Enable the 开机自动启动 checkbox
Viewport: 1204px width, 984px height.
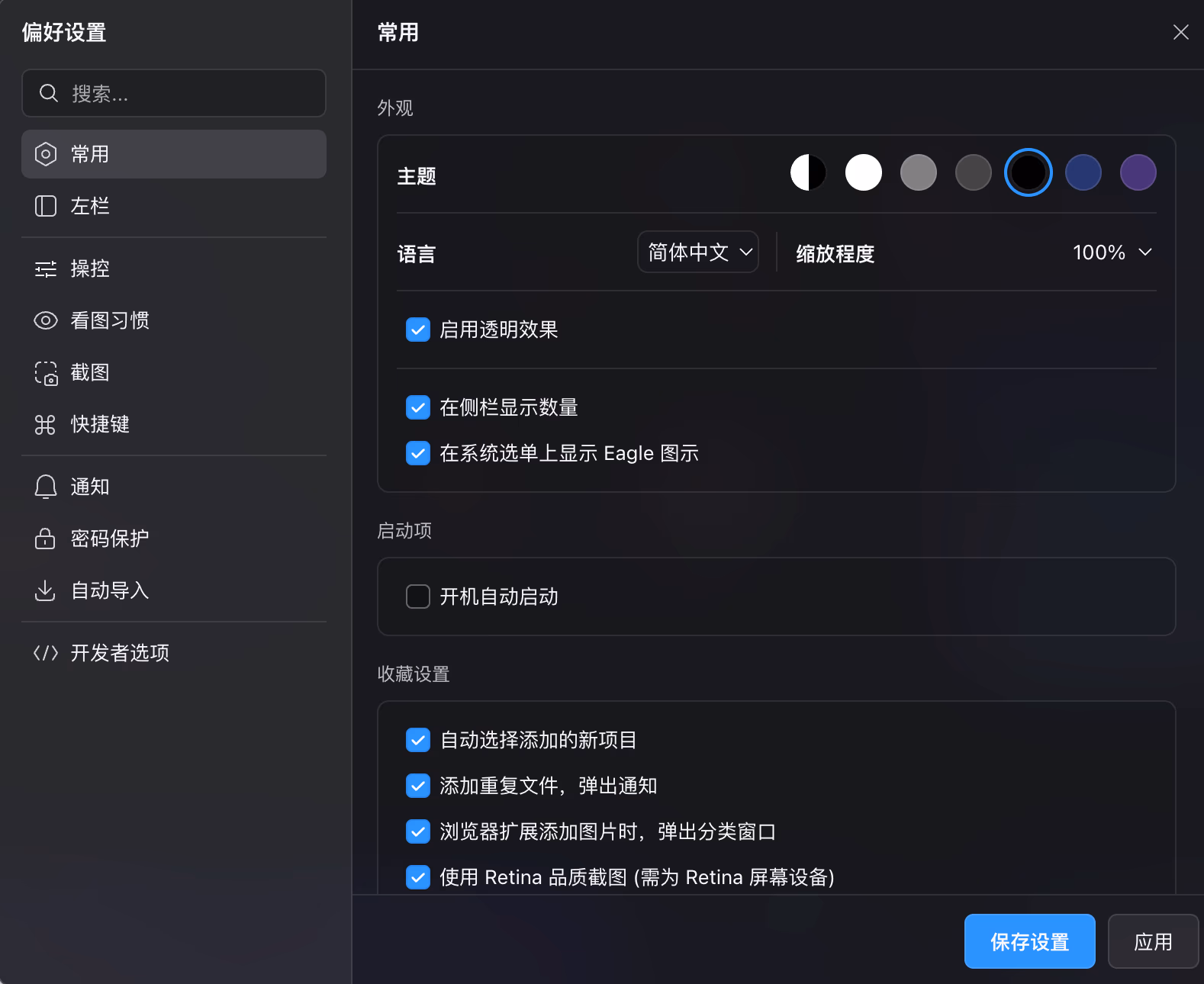(x=418, y=597)
